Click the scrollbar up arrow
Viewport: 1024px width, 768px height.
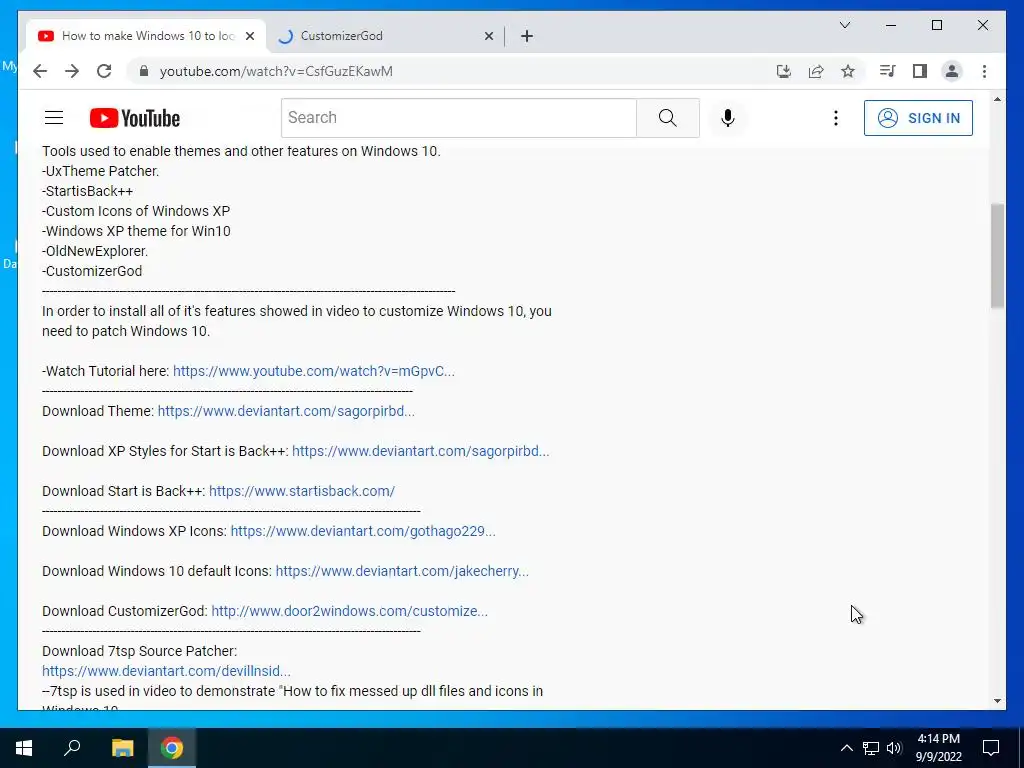tap(997, 99)
